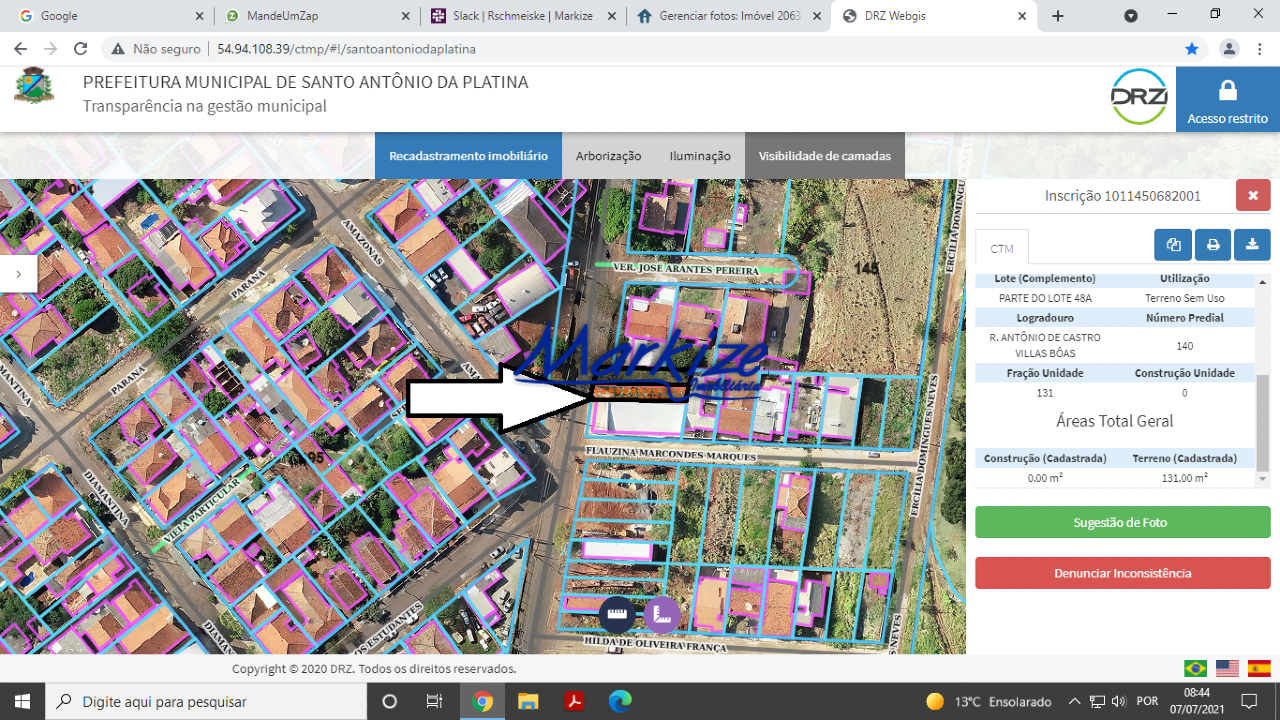Open the Chrome three-dot menu
This screenshot has width=1280, height=720.
(x=1260, y=49)
